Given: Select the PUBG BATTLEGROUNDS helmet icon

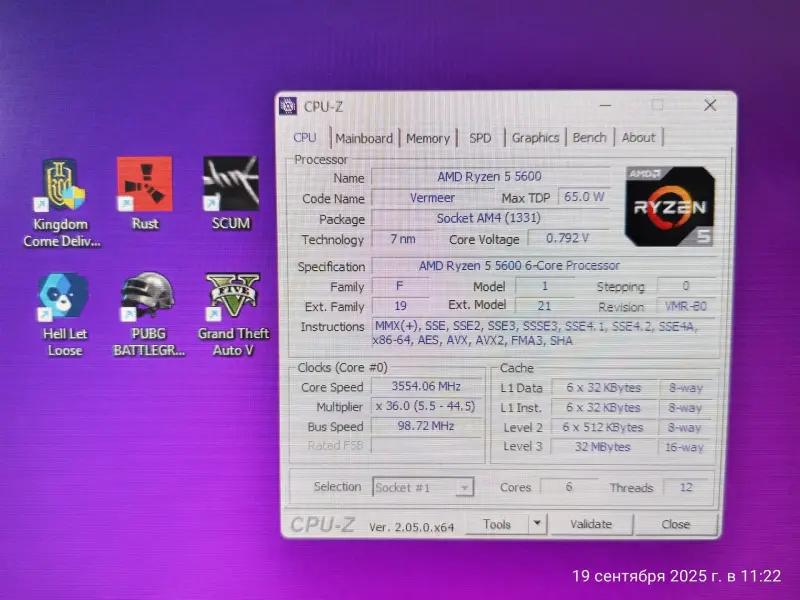Looking at the screenshot, I should (x=147, y=296).
